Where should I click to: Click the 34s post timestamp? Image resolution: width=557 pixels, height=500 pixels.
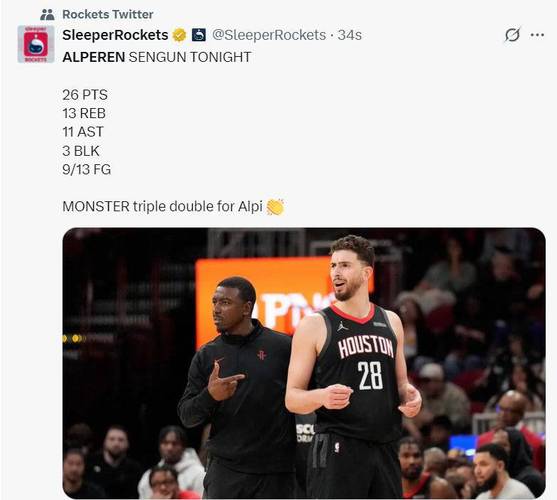[x=350, y=35]
